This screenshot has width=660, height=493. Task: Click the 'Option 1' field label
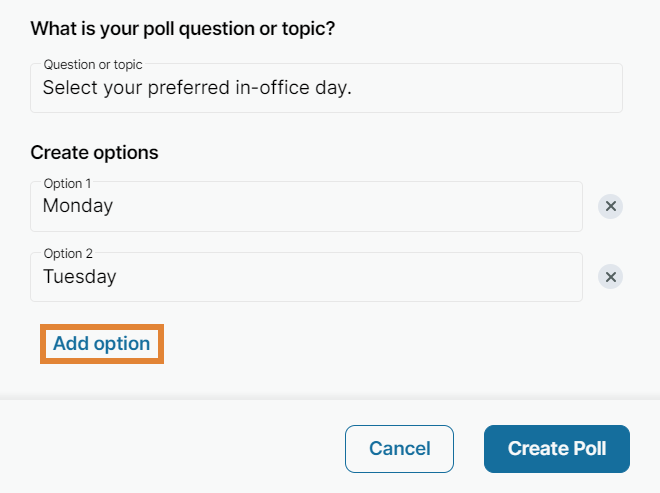point(66,184)
